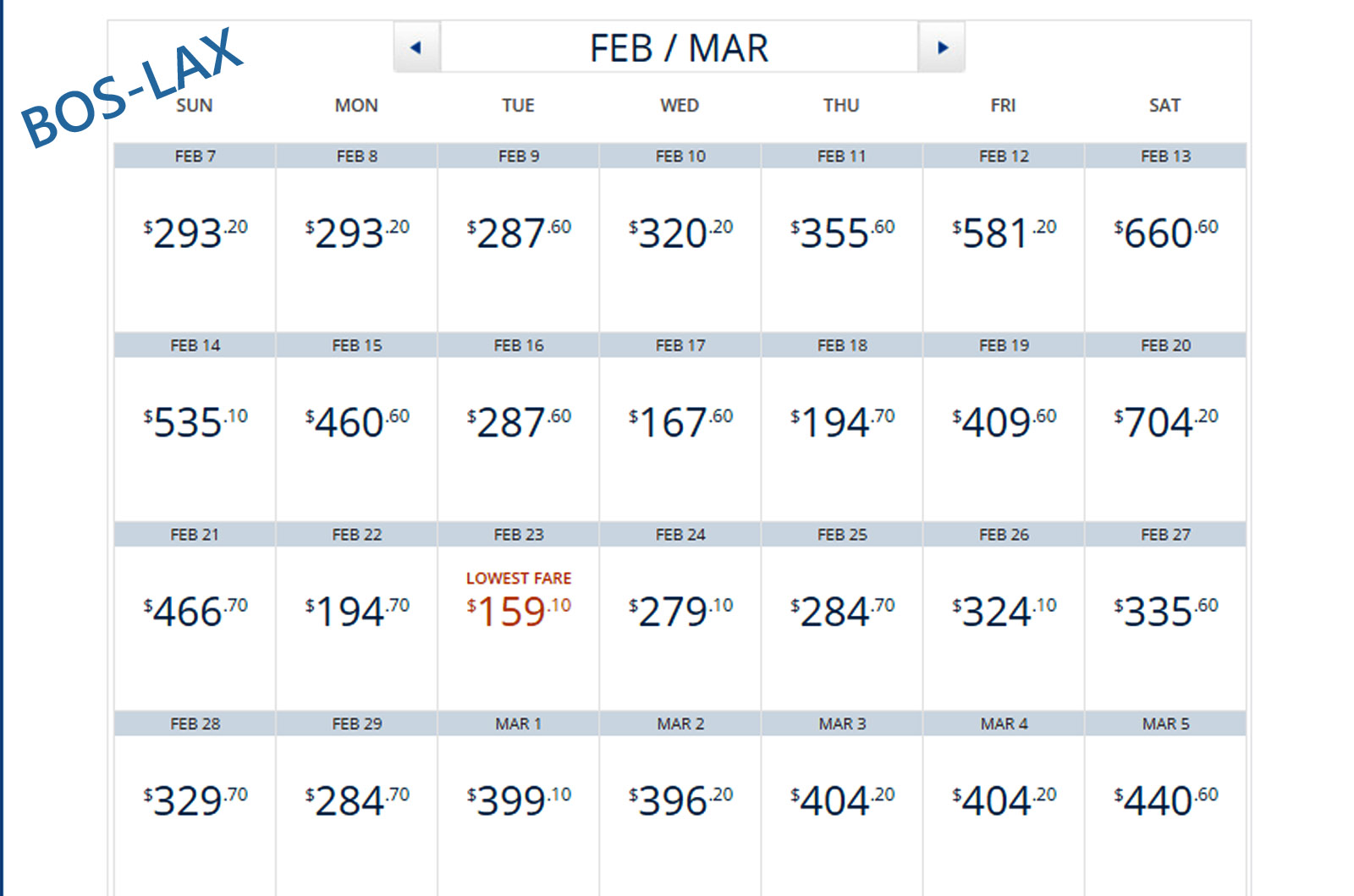Select the Mar 5 fare $440.60

[x=1165, y=800]
